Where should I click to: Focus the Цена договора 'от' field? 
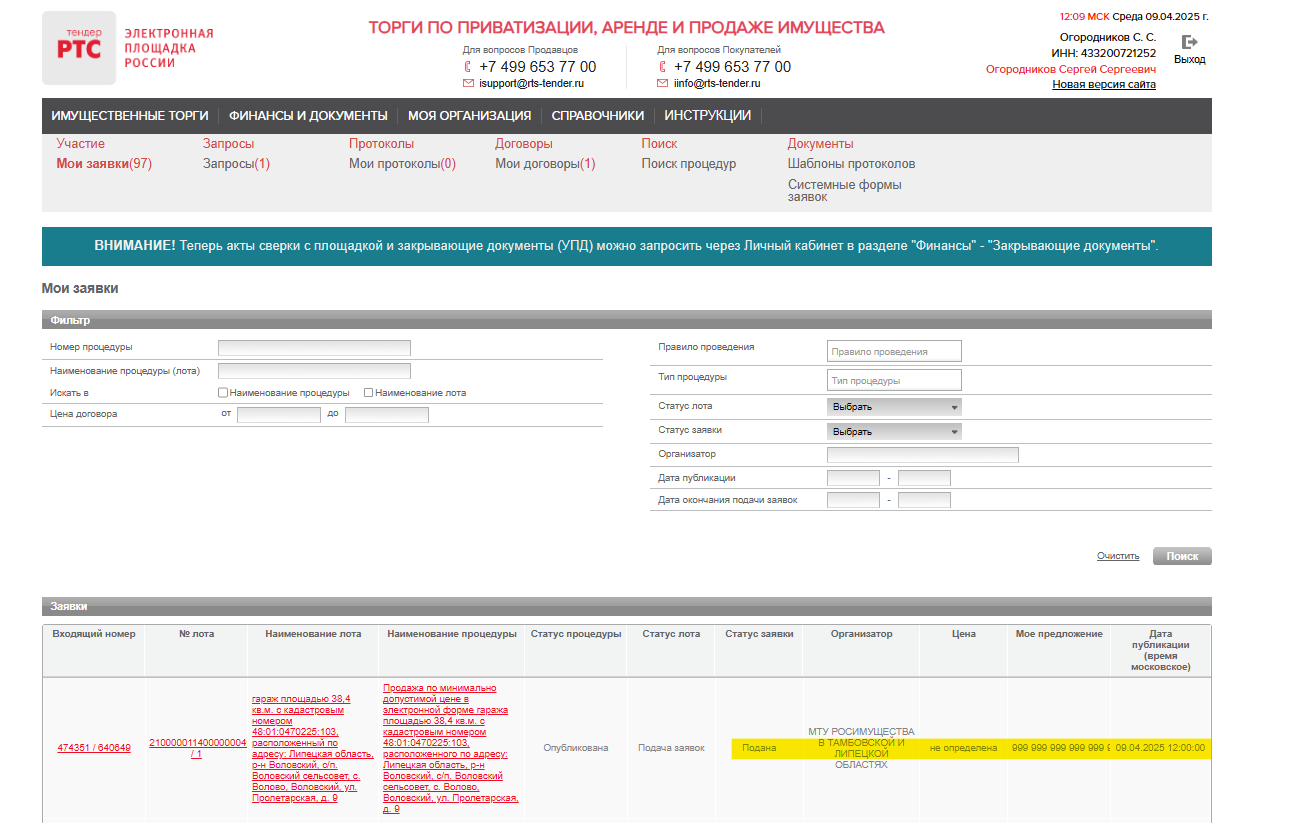(x=279, y=415)
